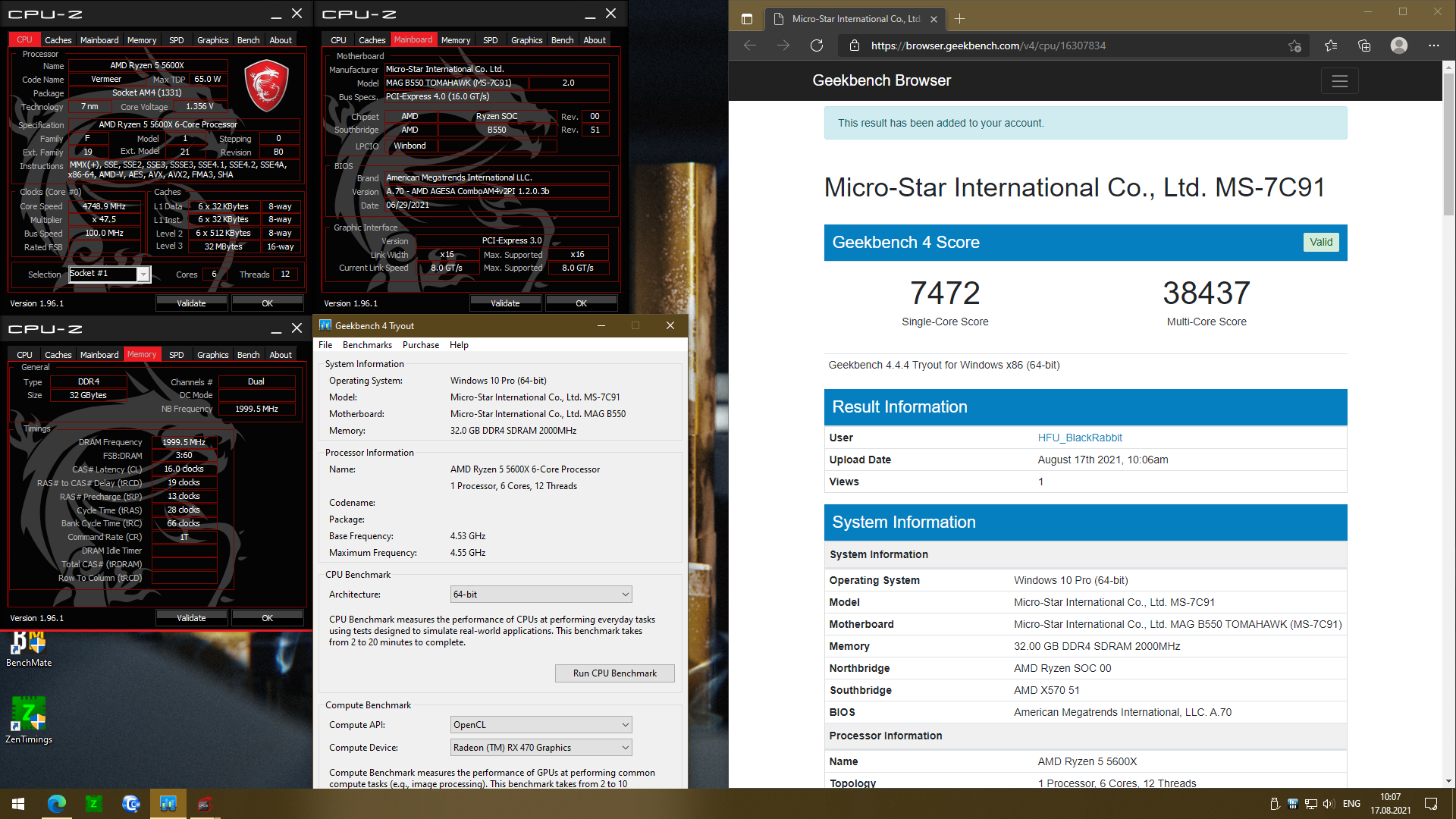The height and width of the screenshot is (819, 1456).
Task: Open the Geekbench Browser hamburger menu
Action: tap(1340, 81)
